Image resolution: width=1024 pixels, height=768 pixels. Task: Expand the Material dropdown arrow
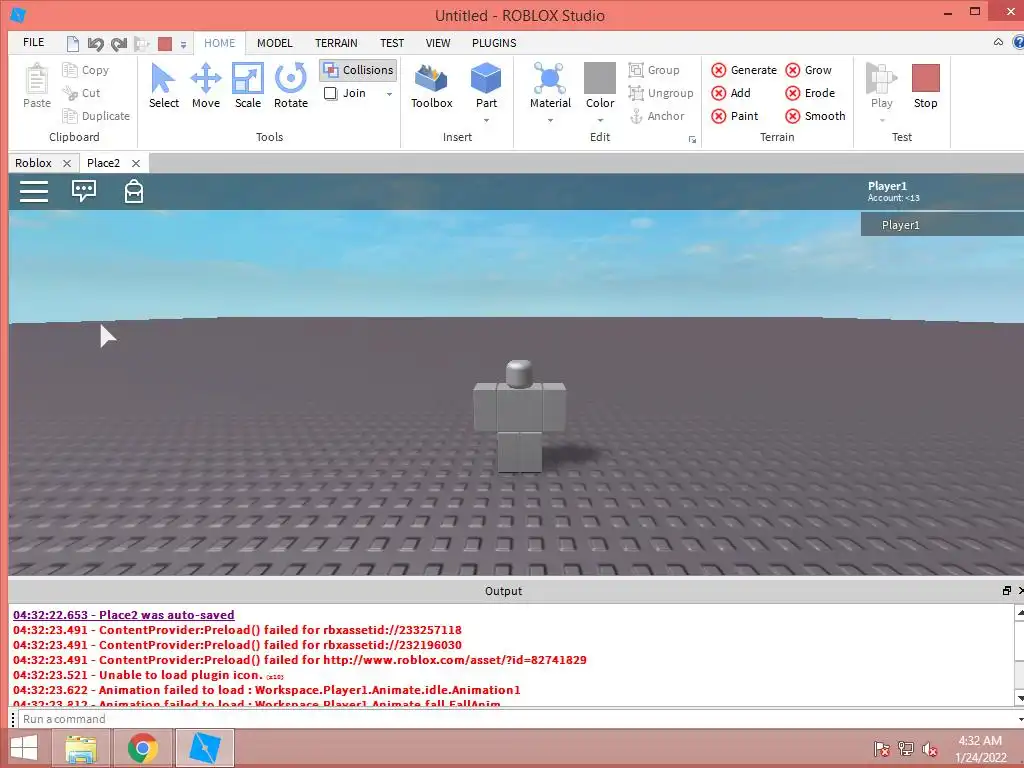point(550,120)
